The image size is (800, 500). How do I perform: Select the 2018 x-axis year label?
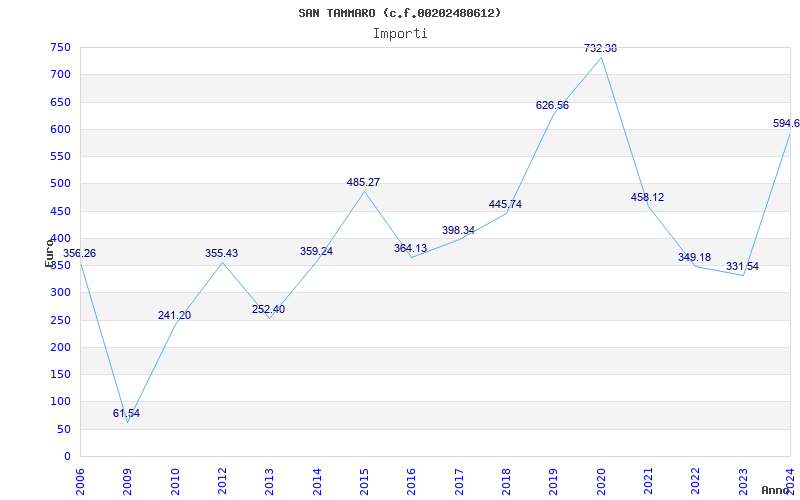pyautogui.click(x=506, y=482)
